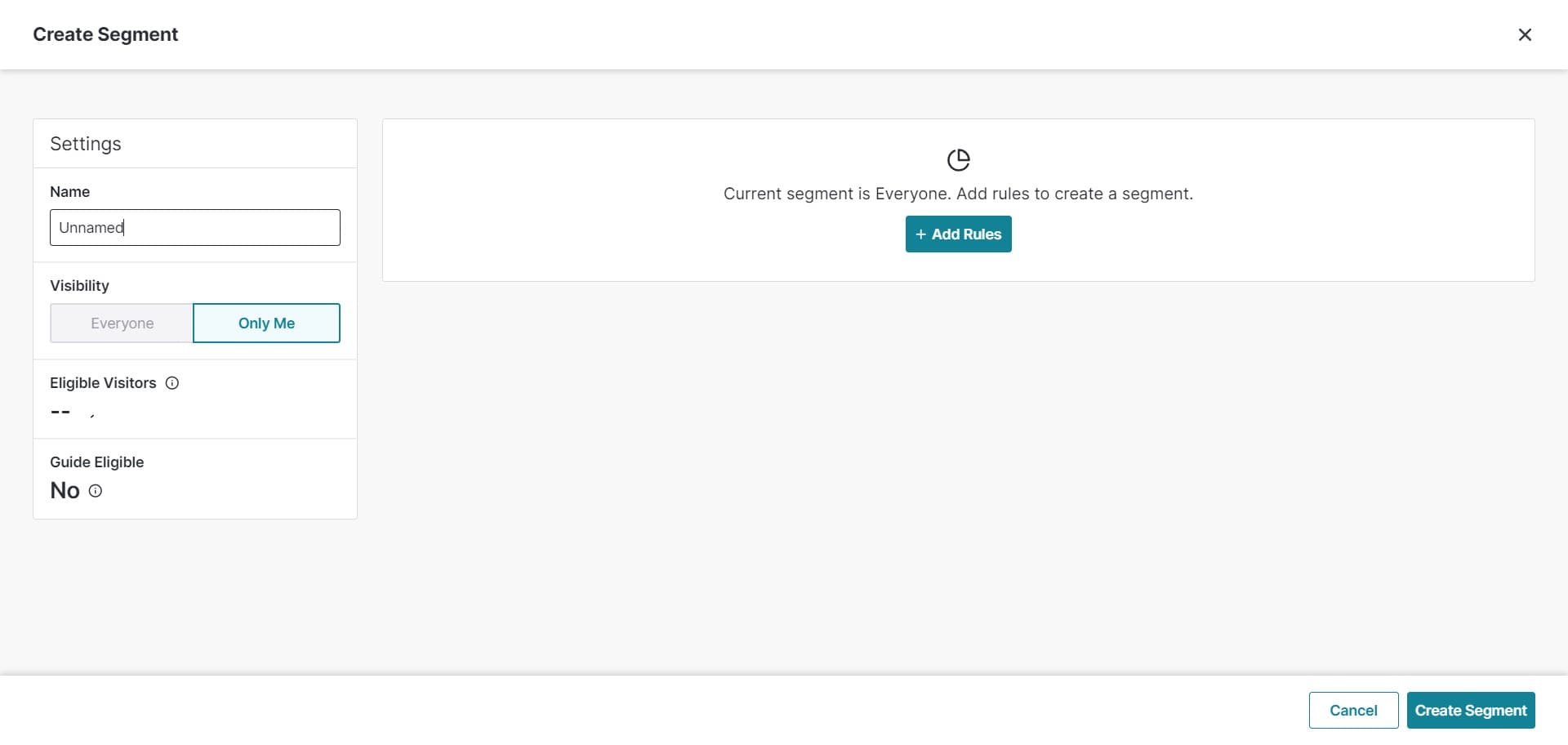Click the Settings panel heading
This screenshot has width=1568, height=745.
86,144
